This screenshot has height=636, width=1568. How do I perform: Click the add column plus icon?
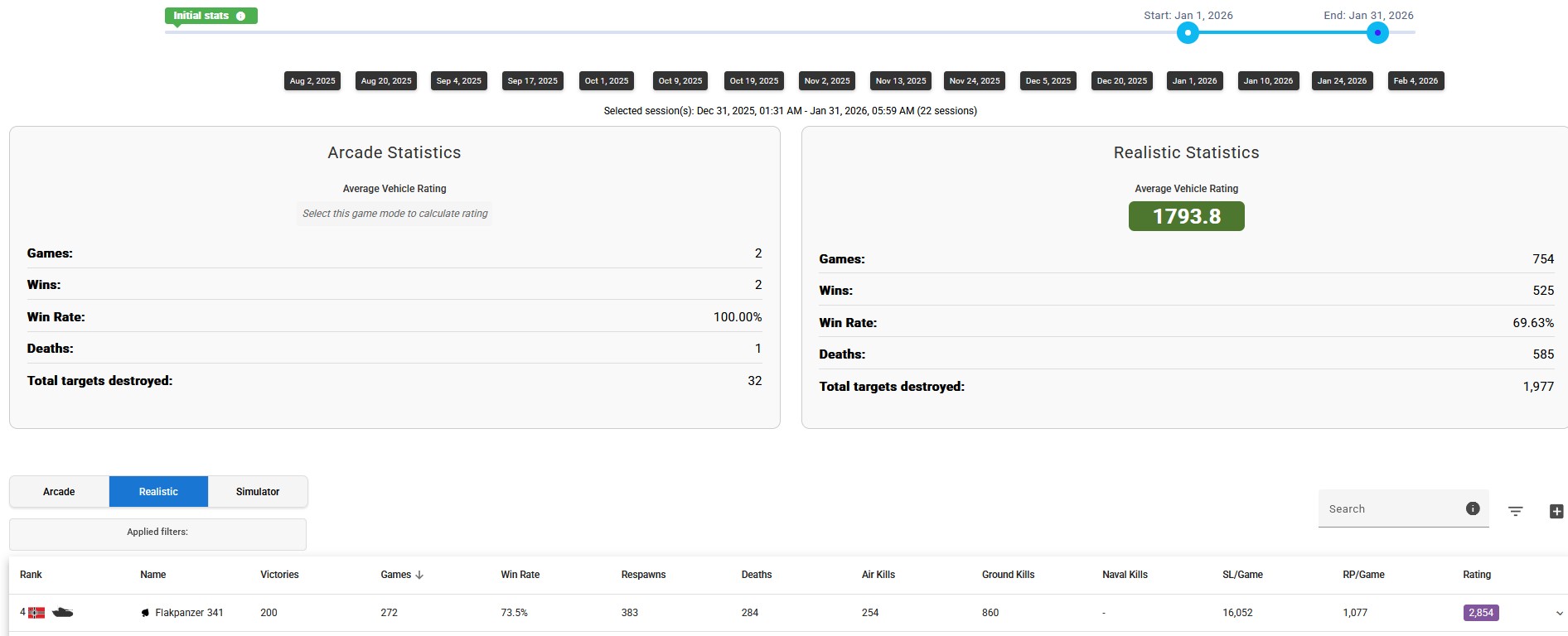click(x=1556, y=511)
